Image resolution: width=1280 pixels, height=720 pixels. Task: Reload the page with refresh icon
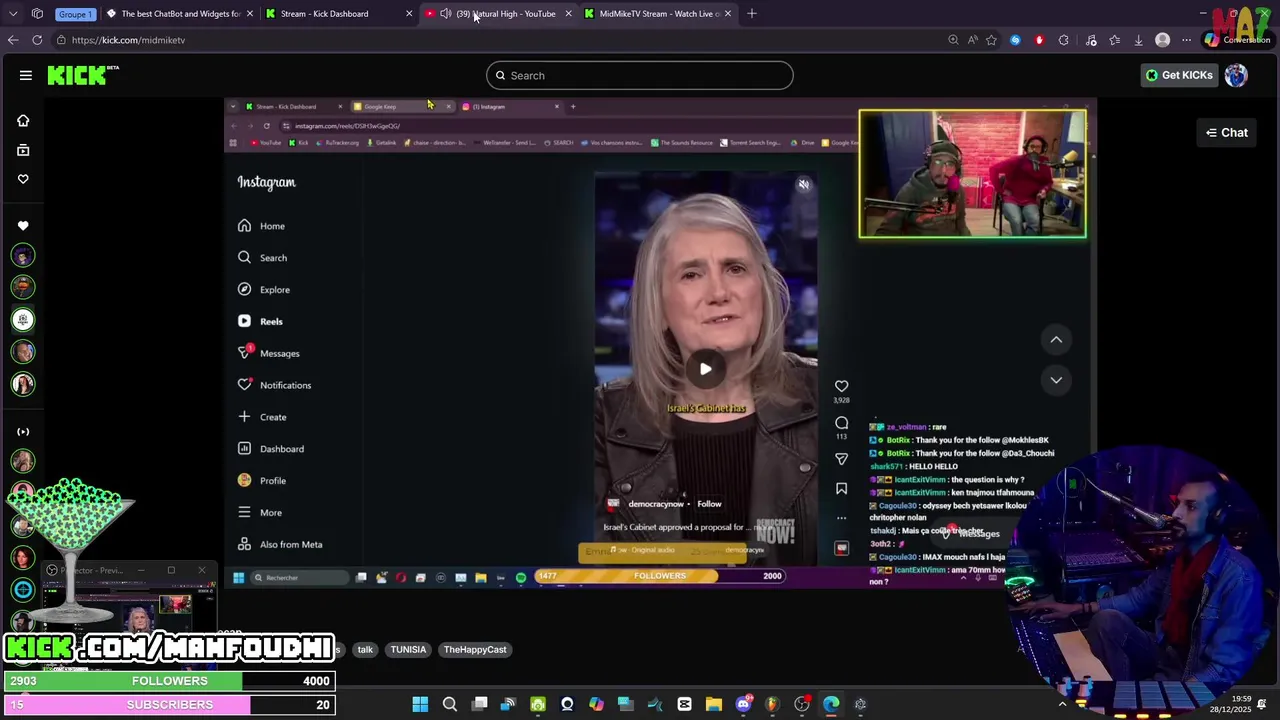37,40
